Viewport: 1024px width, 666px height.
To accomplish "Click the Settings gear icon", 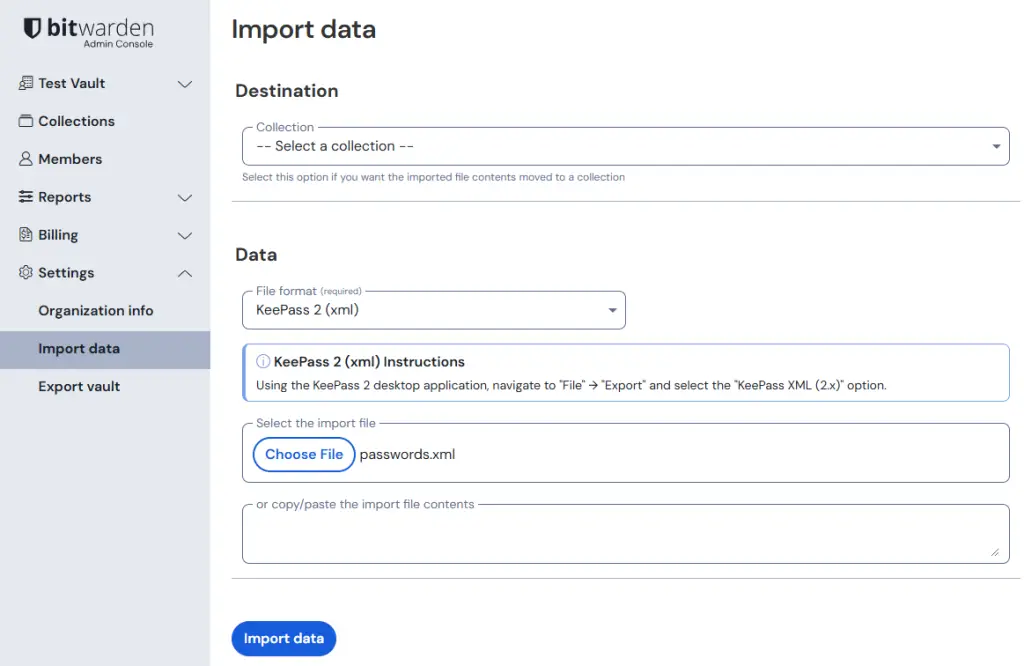I will pos(26,273).
